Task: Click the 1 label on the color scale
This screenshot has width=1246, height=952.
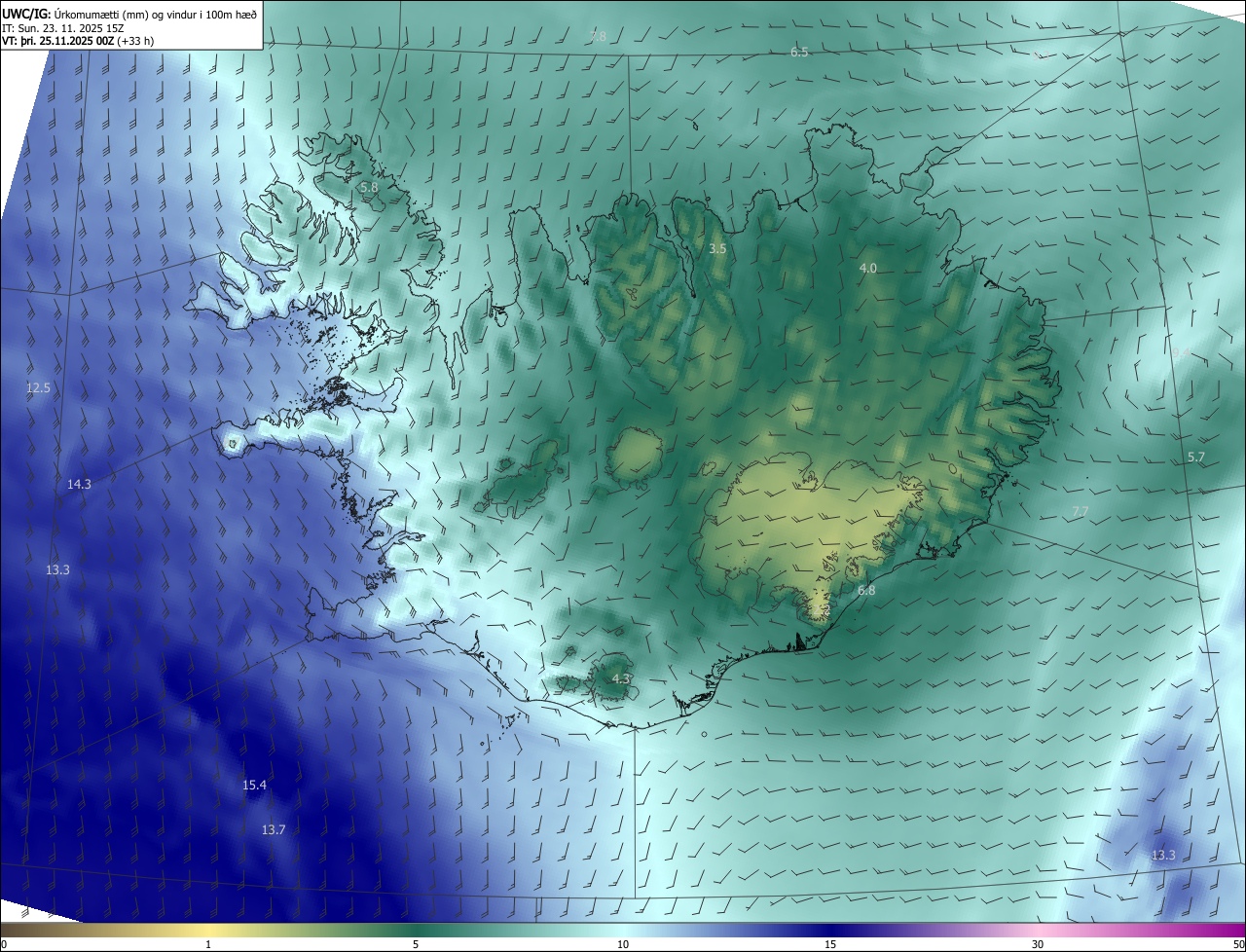Action: click(208, 944)
